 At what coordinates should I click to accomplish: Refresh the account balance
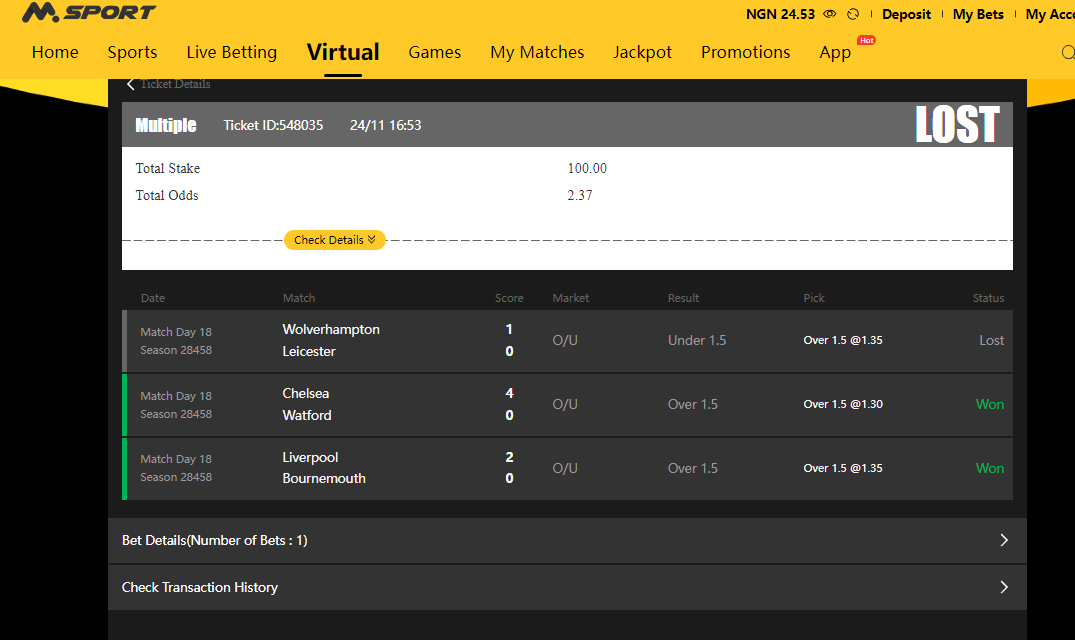(853, 14)
